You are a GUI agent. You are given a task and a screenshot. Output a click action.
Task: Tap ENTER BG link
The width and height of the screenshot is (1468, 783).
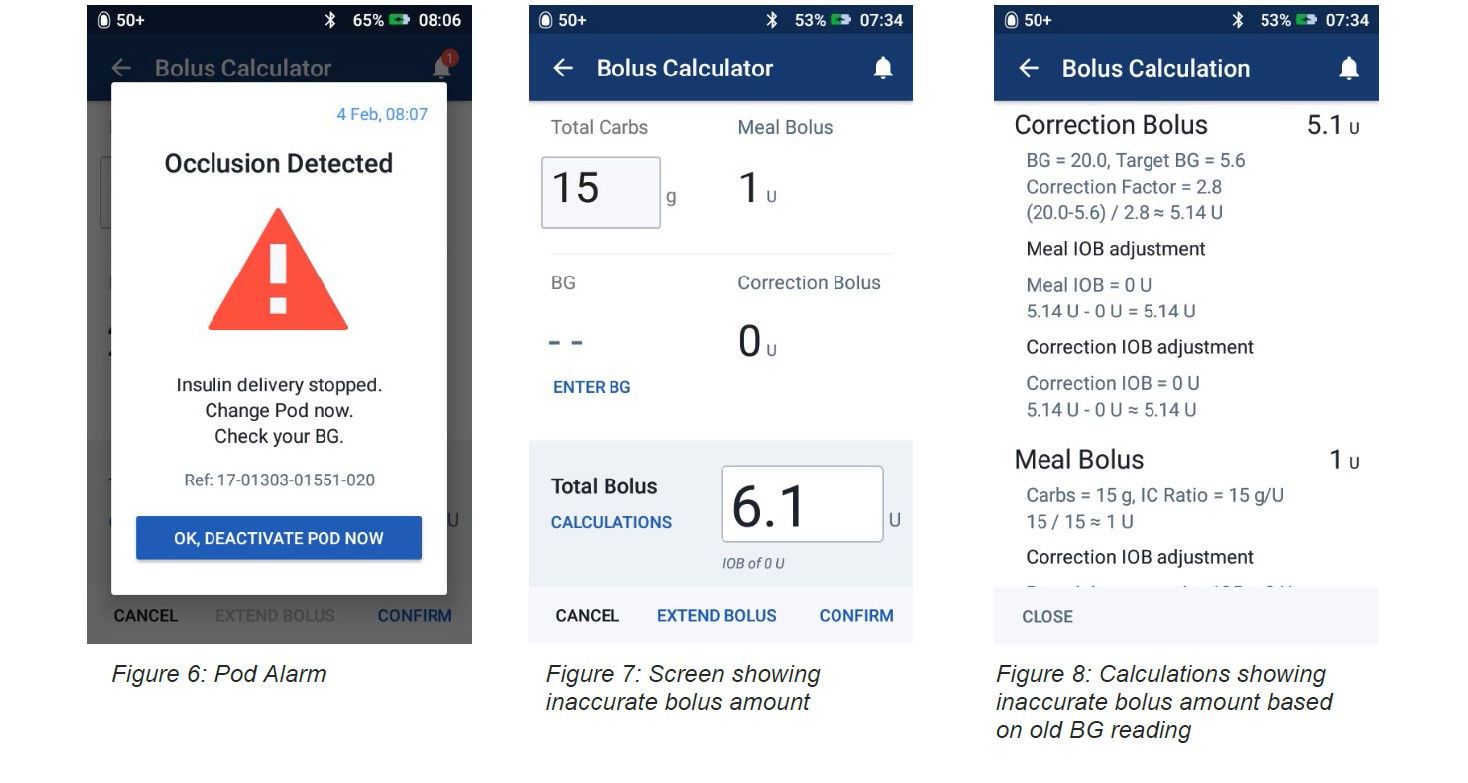click(x=592, y=387)
